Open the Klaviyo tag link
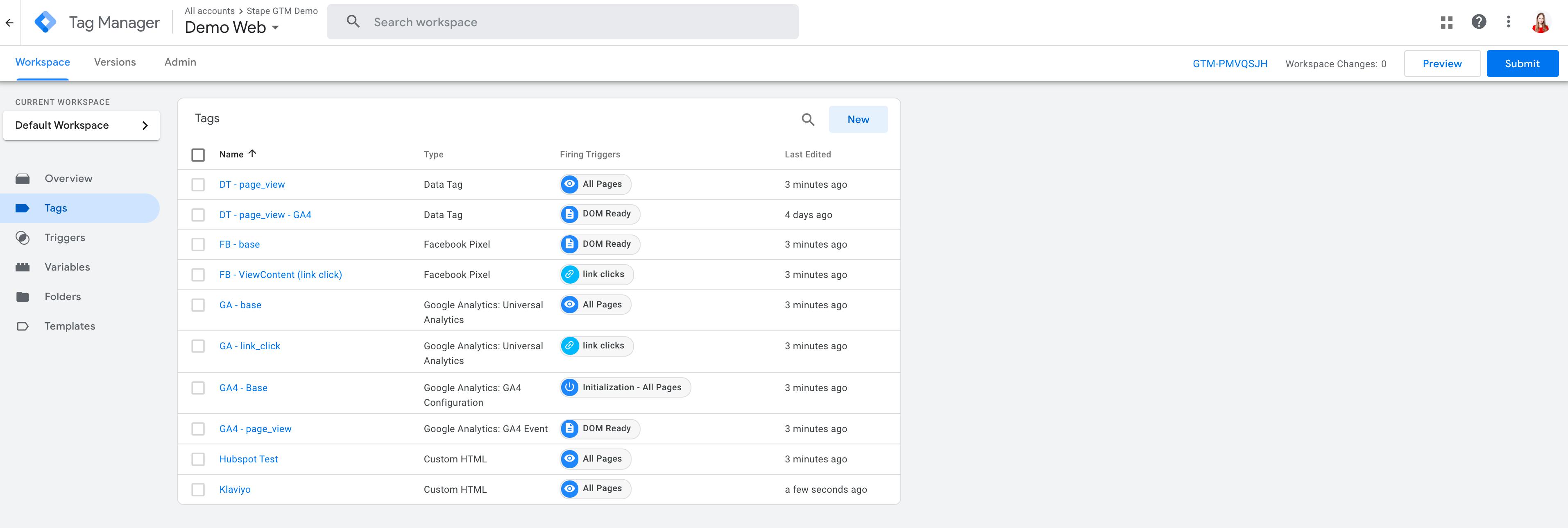Screen dimensions: 1568x528 (x=235, y=489)
